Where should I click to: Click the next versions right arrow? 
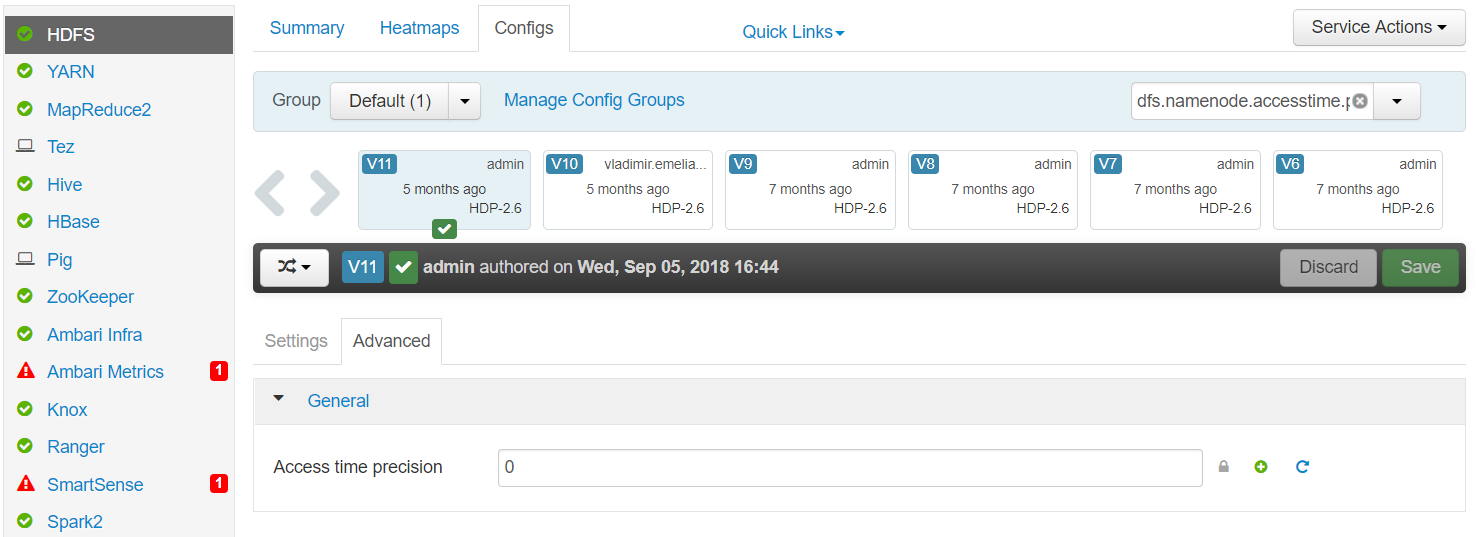325,193
